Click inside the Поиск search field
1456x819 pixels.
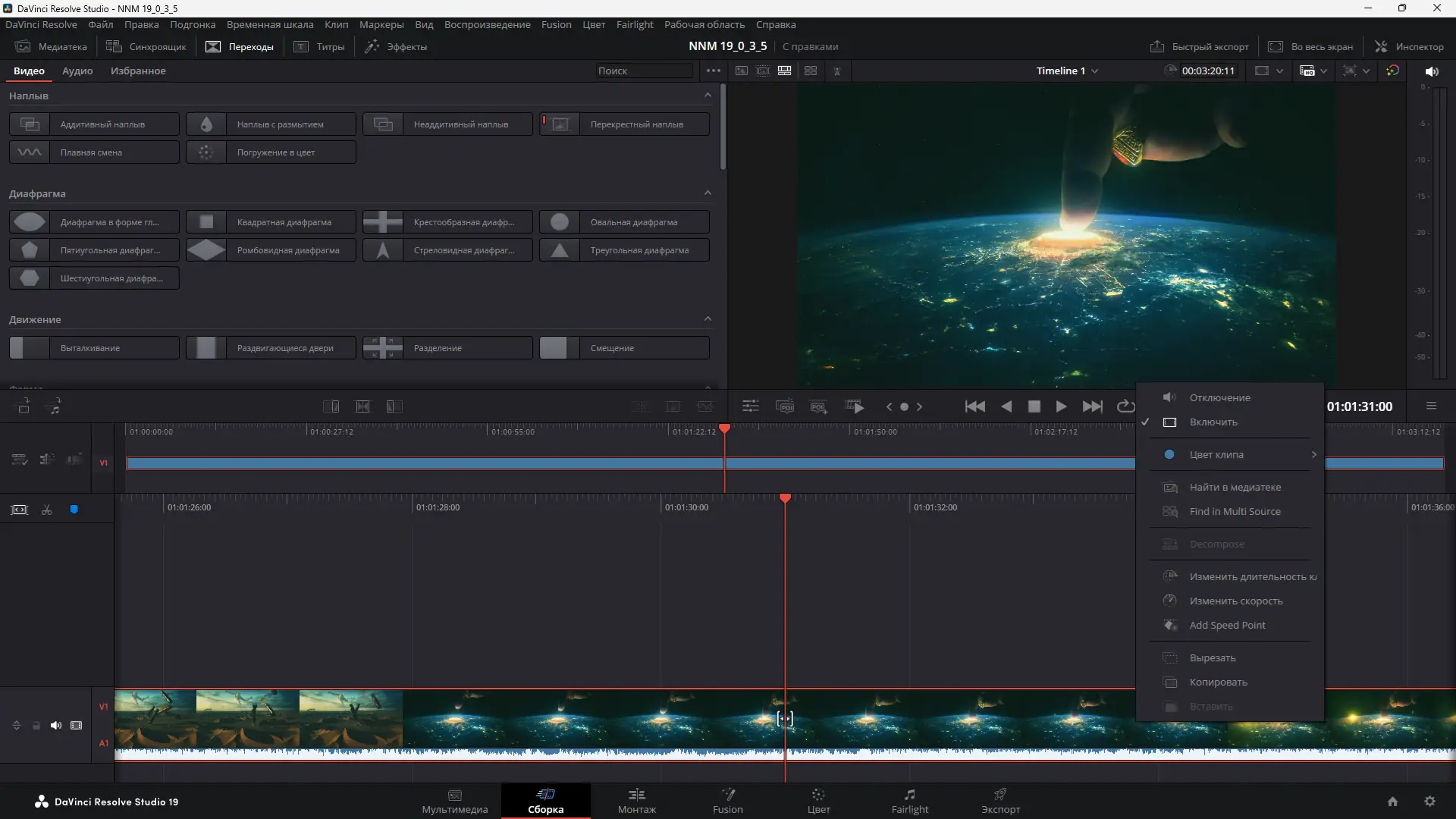point(643,71)
